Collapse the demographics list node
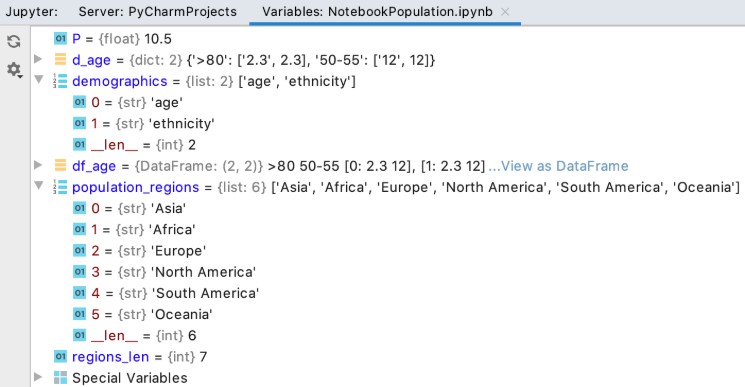This screenshot has width=745, height=387. 39,80
